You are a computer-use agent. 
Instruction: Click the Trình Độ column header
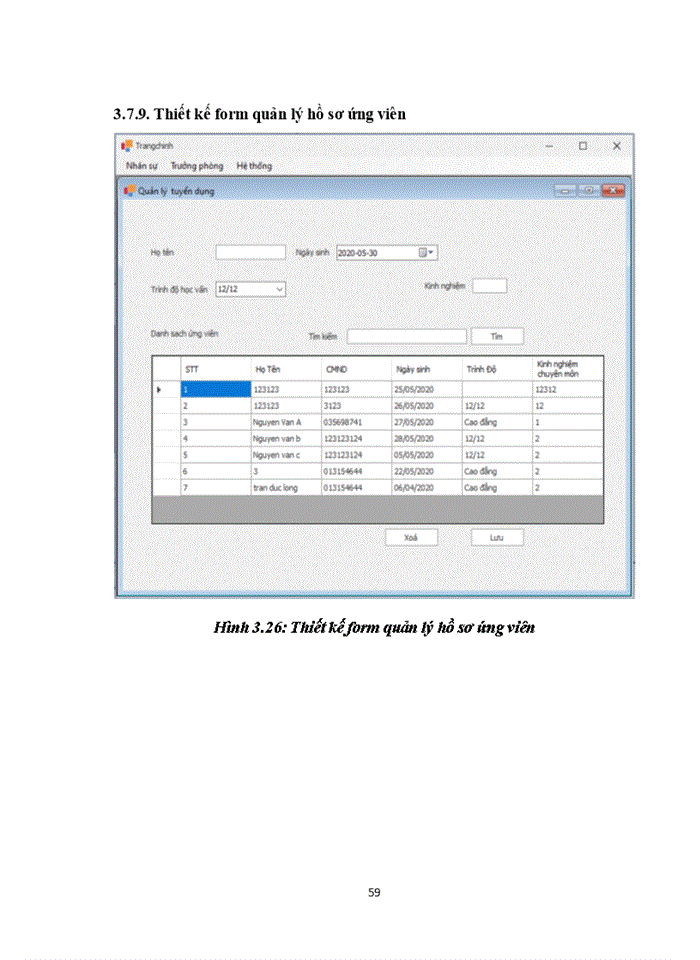(497, 369)
